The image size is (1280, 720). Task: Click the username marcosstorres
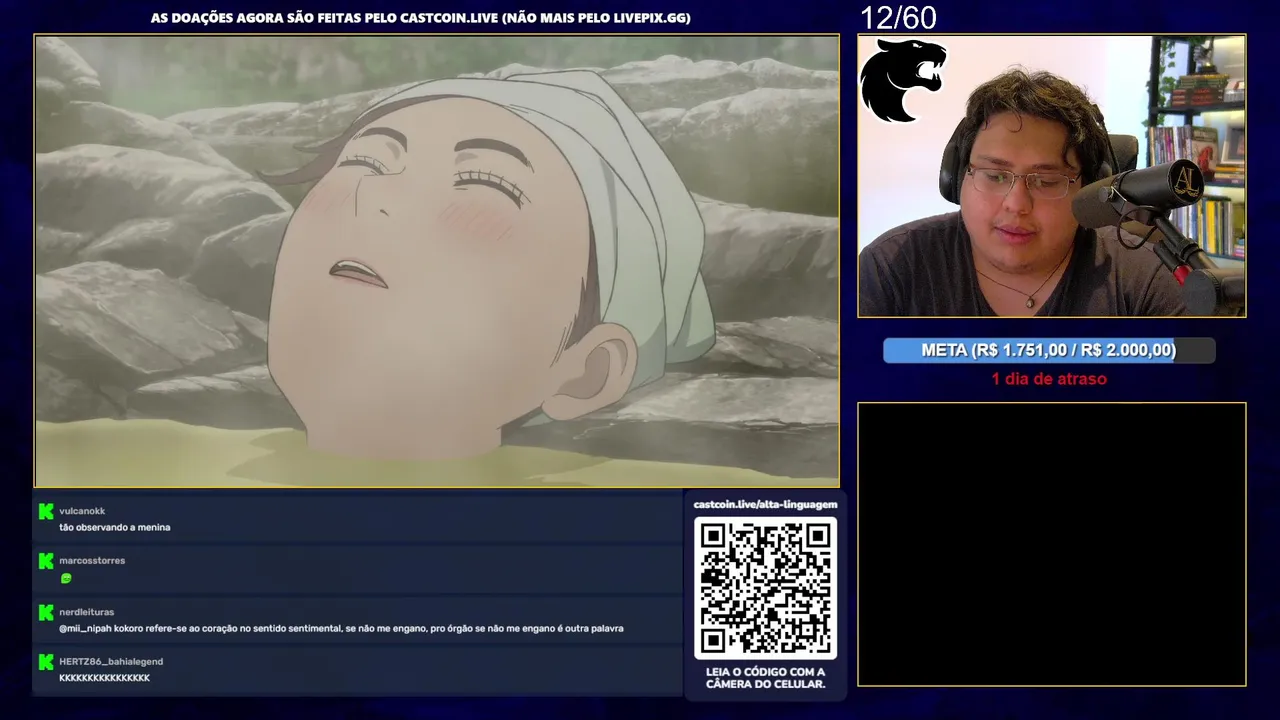pyautogui.click(x=92, y=561)
